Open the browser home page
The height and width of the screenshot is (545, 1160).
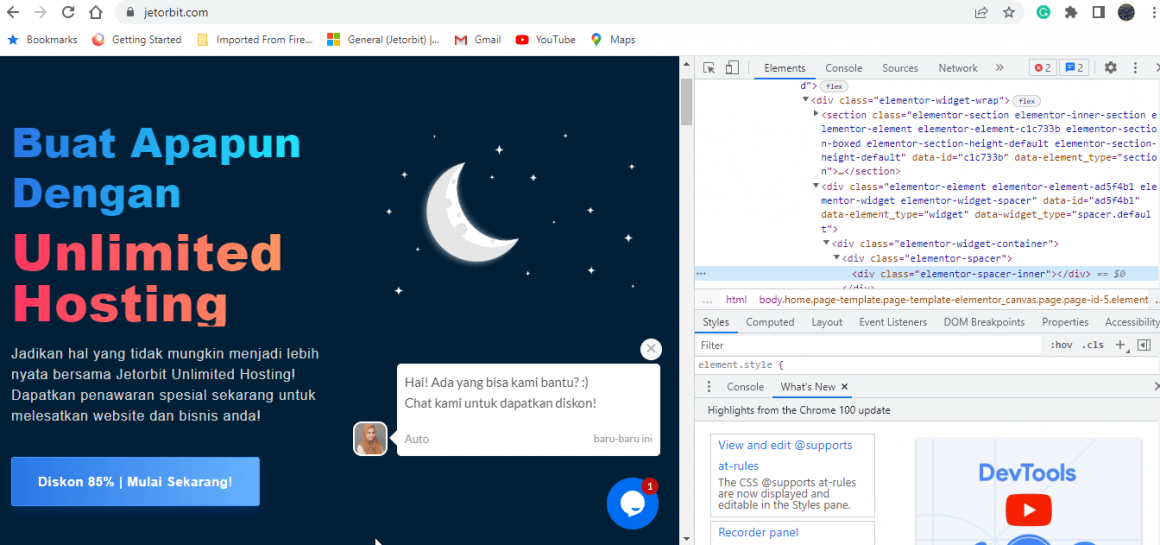pos(95,12)
